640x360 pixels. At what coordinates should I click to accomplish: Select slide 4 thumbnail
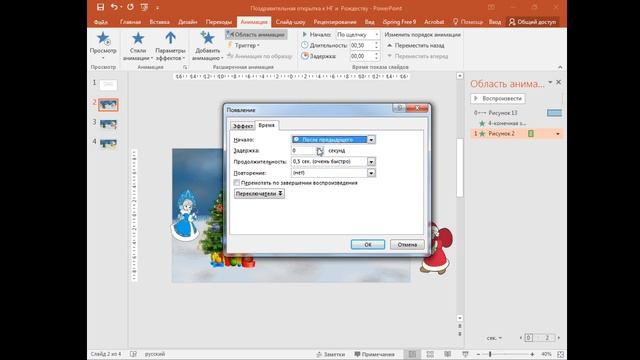point(108,143)
